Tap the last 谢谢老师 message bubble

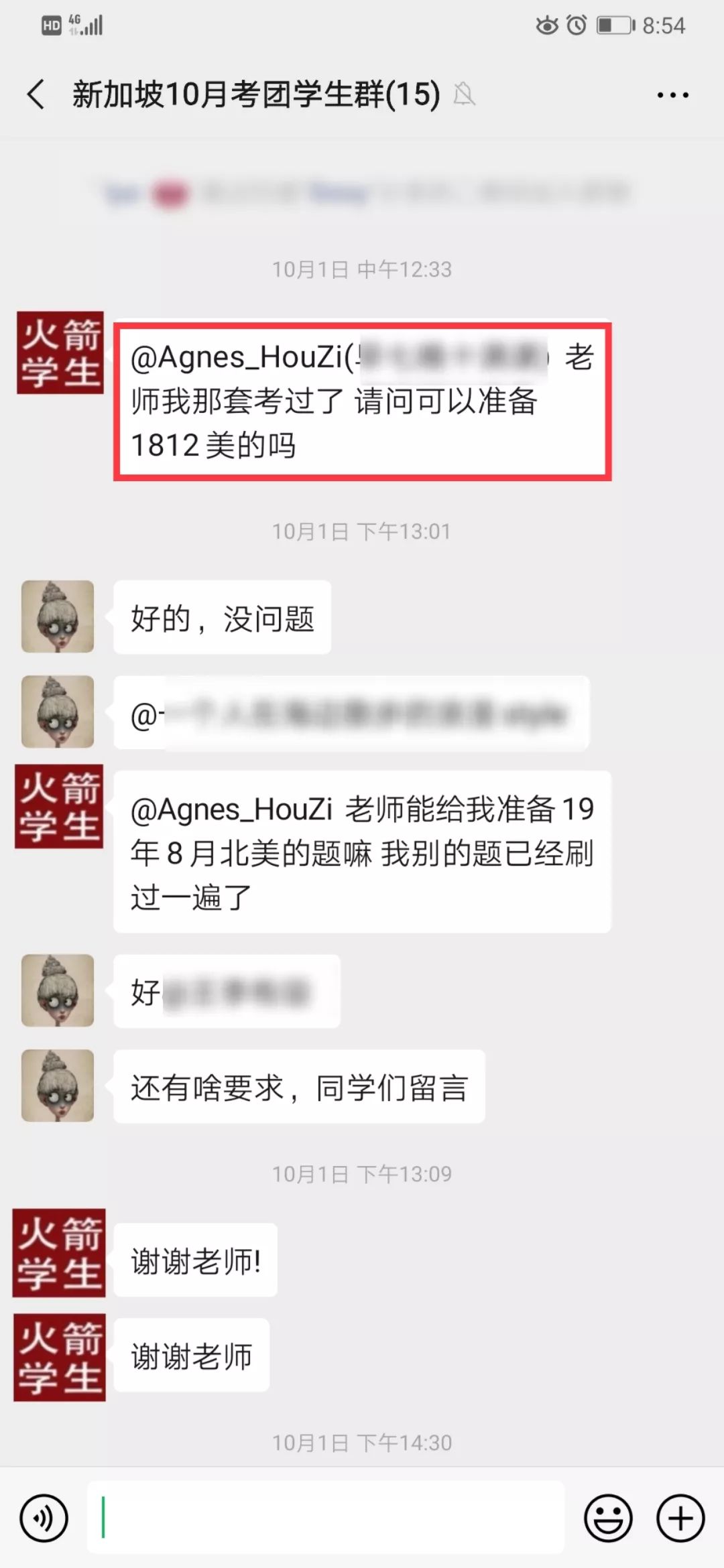[192, 1355]
